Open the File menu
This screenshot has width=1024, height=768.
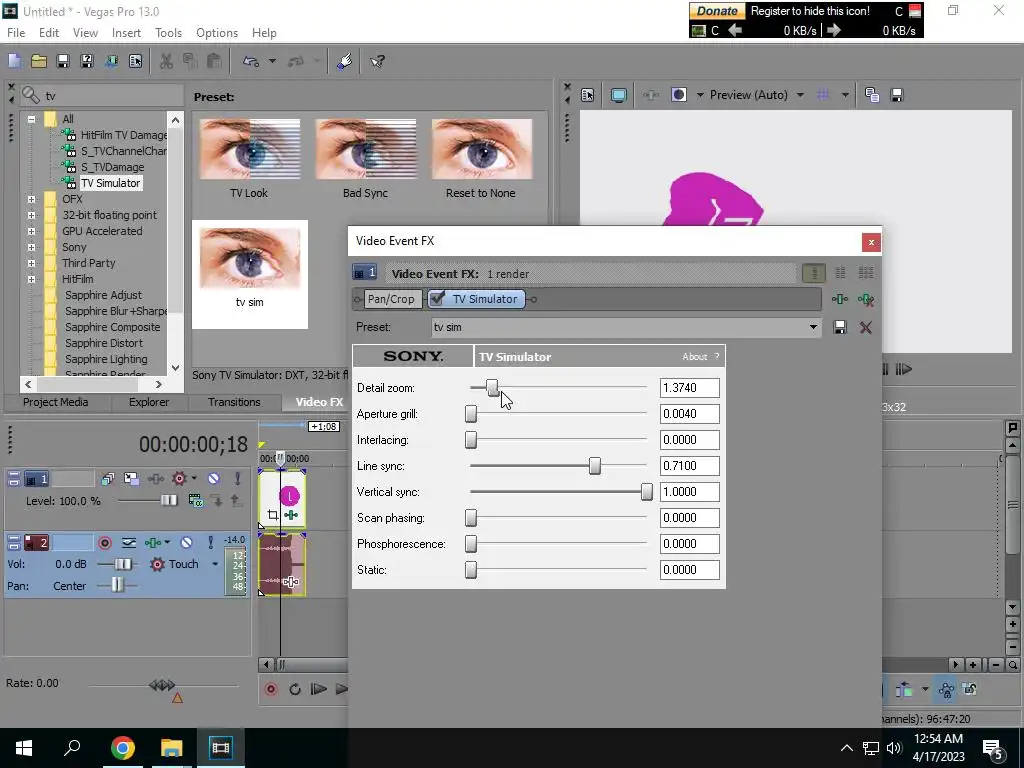[16, 33]
